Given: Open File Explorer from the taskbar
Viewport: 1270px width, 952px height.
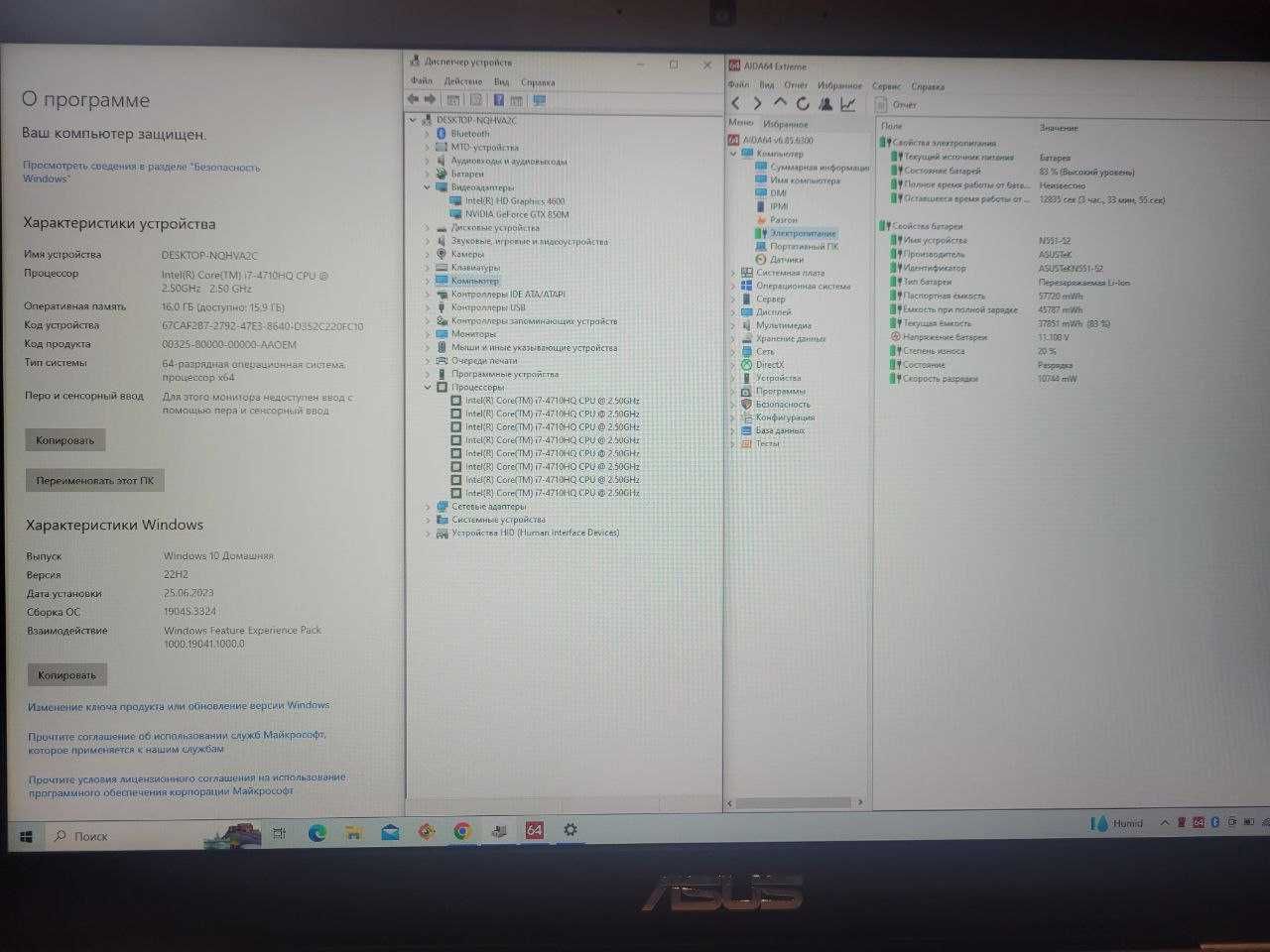Looking at the screenshot, I should [x=354, y=833].
